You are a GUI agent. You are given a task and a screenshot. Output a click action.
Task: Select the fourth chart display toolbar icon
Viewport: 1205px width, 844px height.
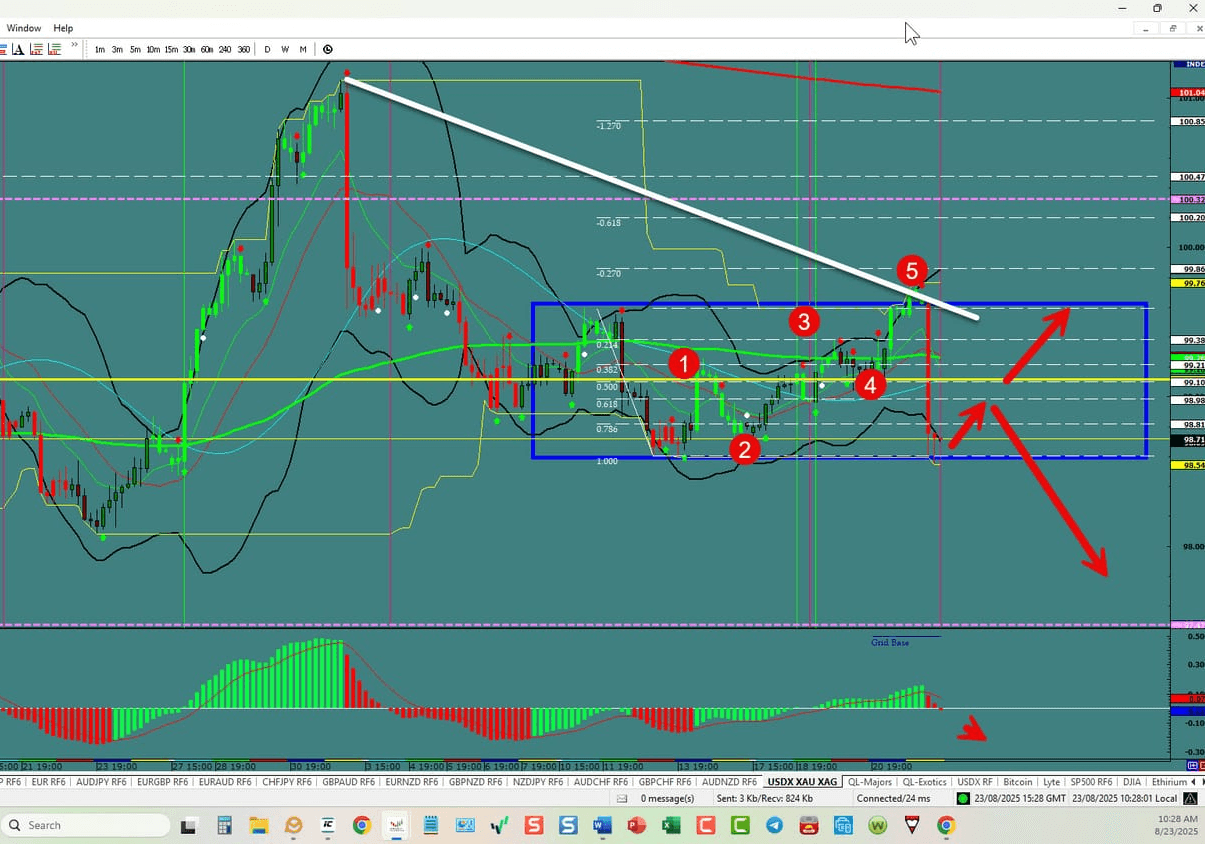53,49
